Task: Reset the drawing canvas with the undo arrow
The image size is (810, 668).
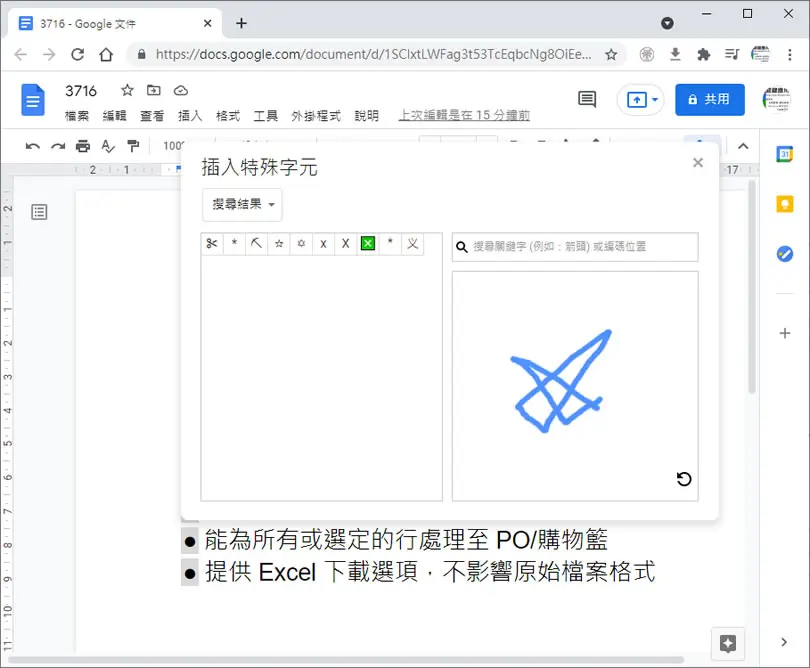Action: pos(684,479)
